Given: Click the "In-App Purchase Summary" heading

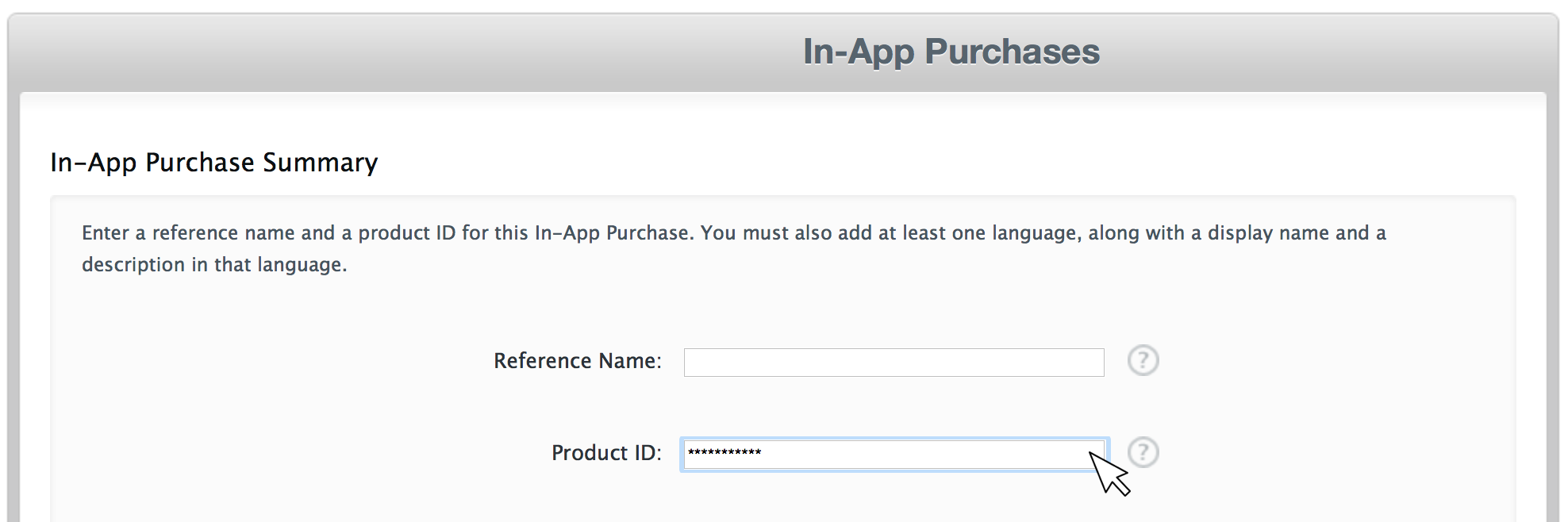Looking at the screenshot, I should pos(214,163).
